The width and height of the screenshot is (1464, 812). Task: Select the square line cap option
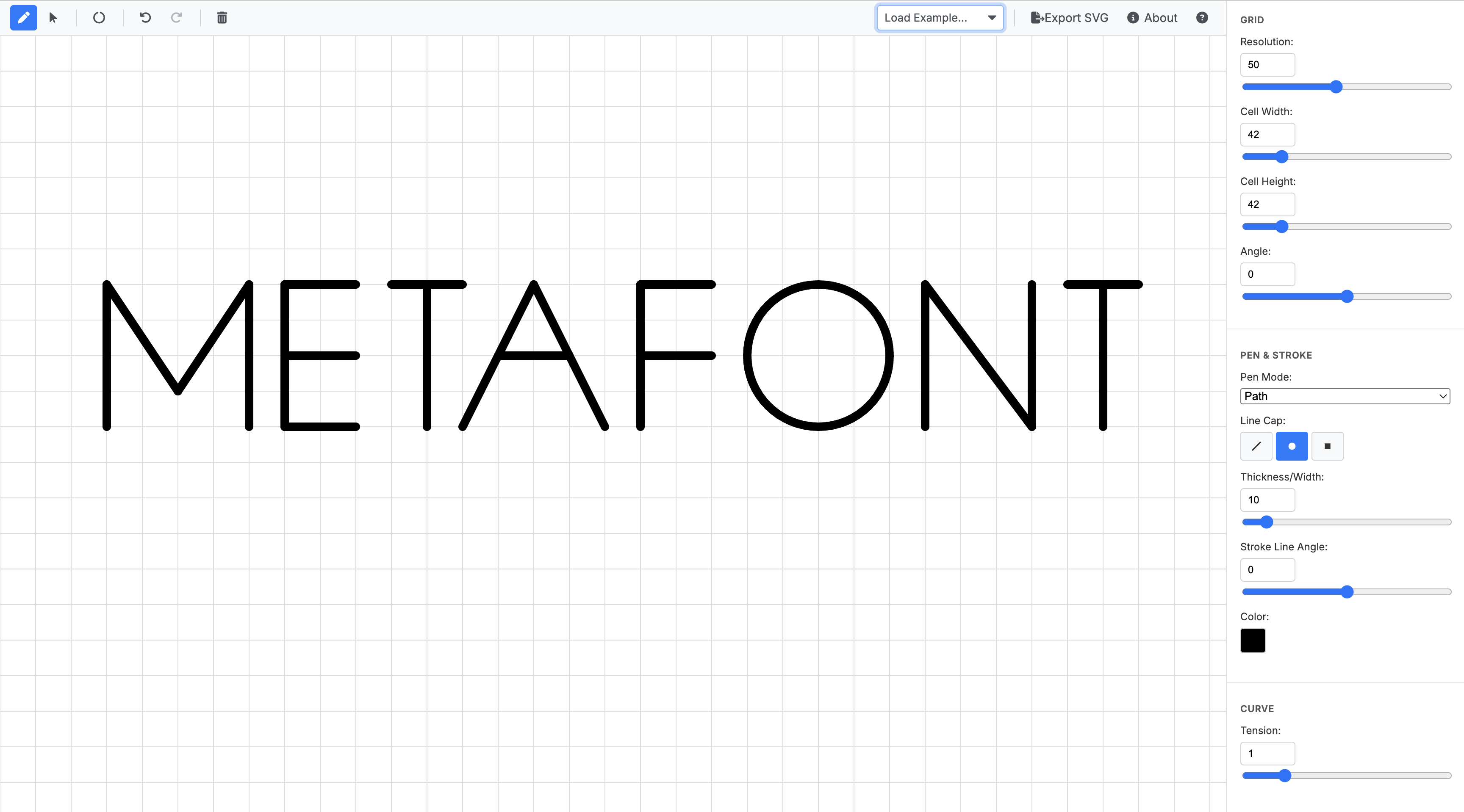click(x=1327, y=446)
